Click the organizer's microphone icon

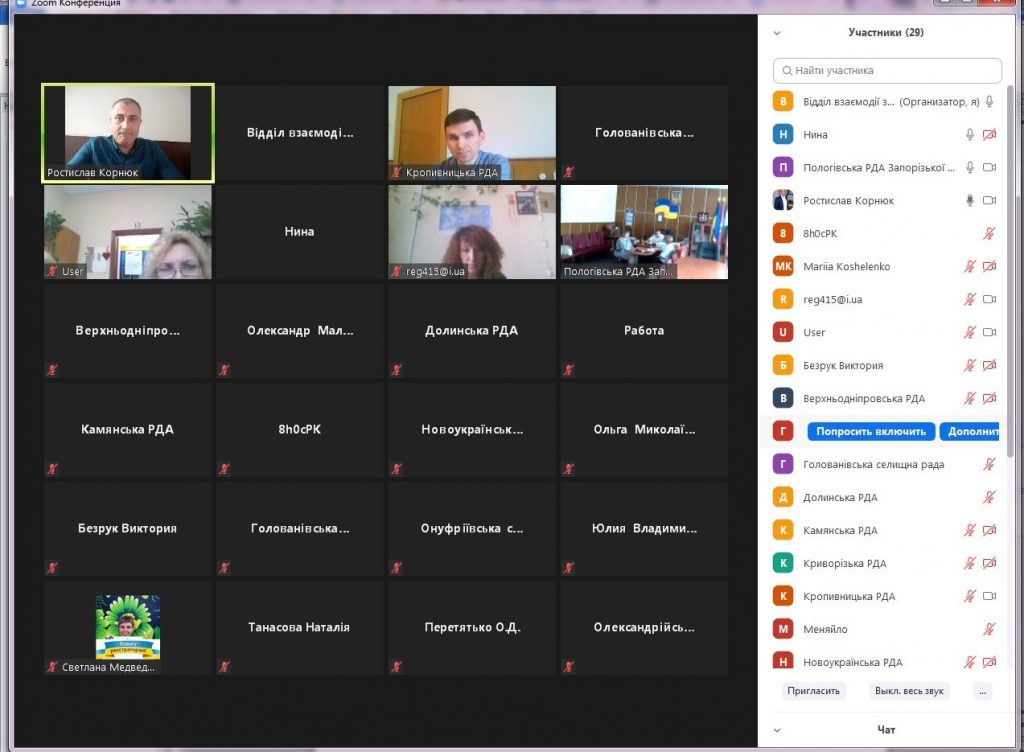tap(989, 101)
